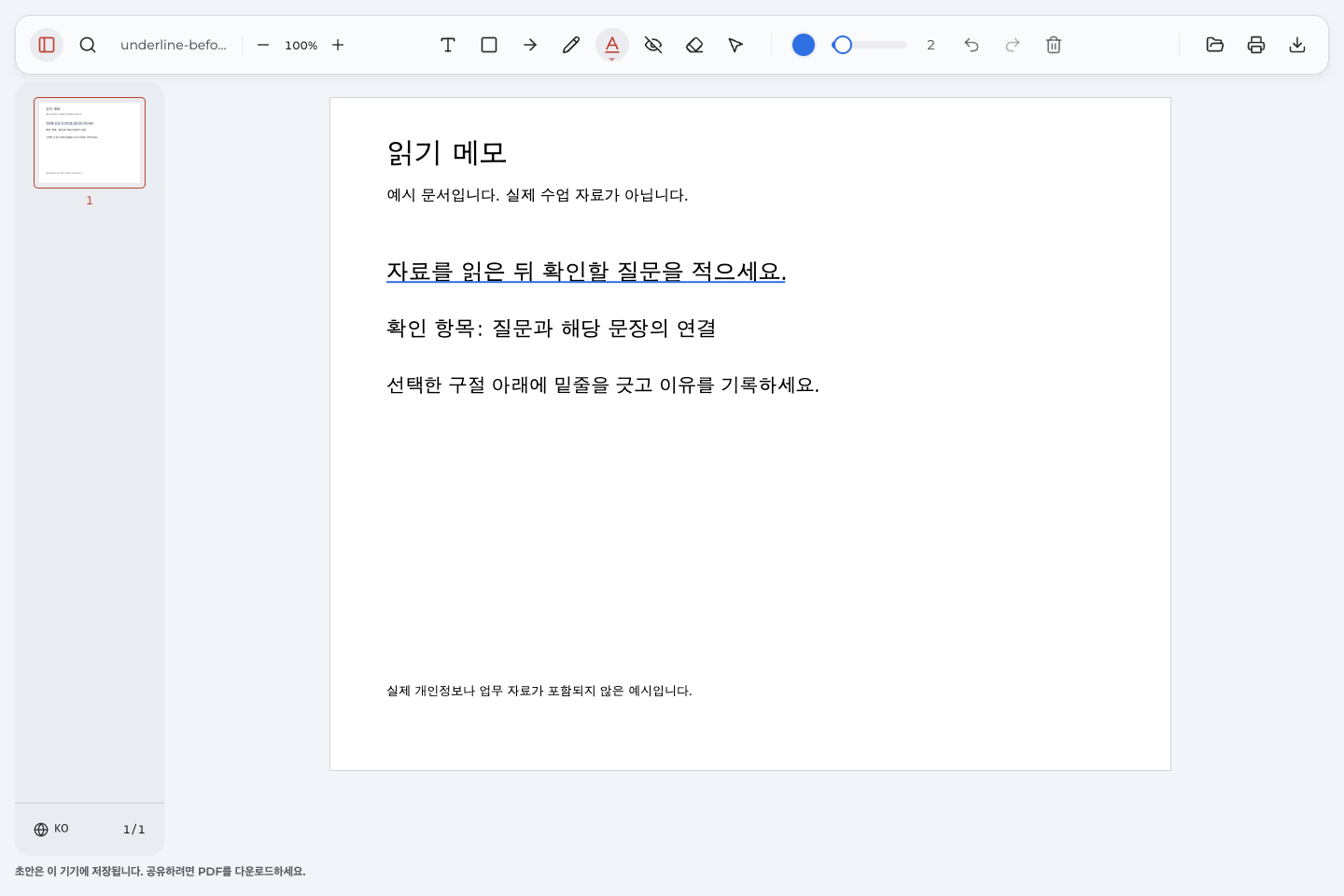Select the Rectangle shape tool
The image size is (1344, 896).
coord(489,45)
